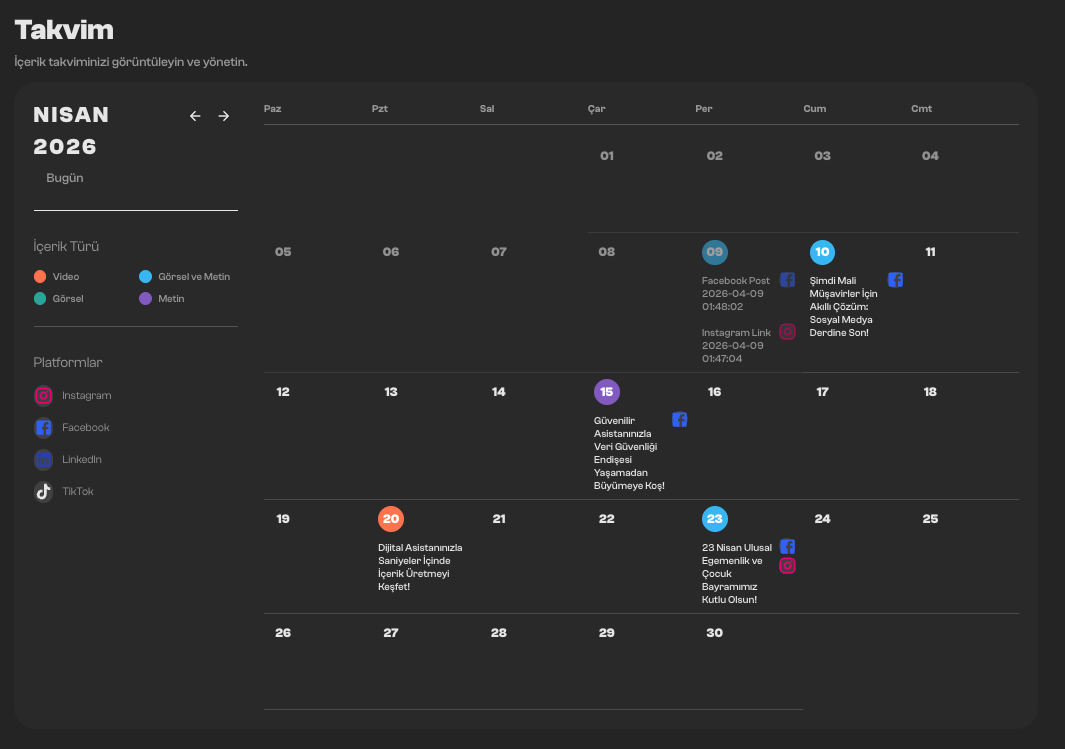Open the Facebook Post entry on April 09
The width and height of the screenshot is (1065, 749).
(736, 293)
